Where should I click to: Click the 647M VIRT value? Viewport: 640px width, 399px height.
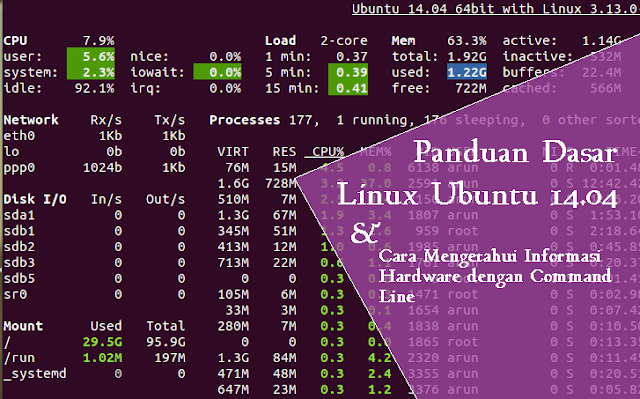[233, 390]
